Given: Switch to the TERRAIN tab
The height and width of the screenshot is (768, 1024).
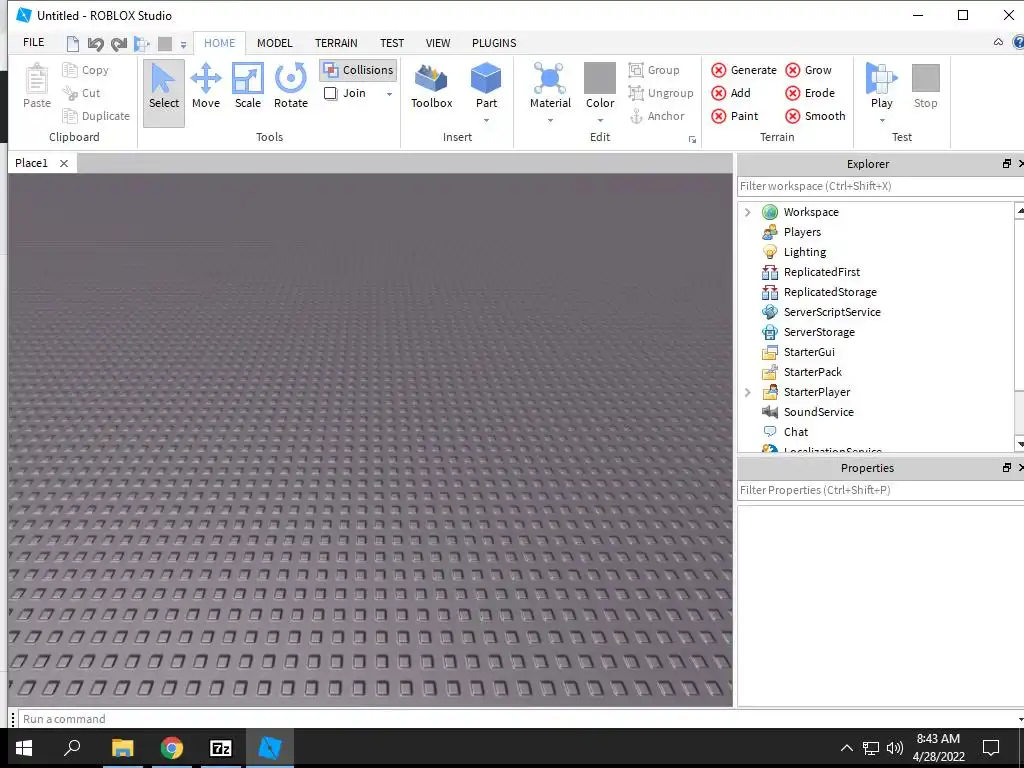Looking at the screenshot, I should [336, 43].
